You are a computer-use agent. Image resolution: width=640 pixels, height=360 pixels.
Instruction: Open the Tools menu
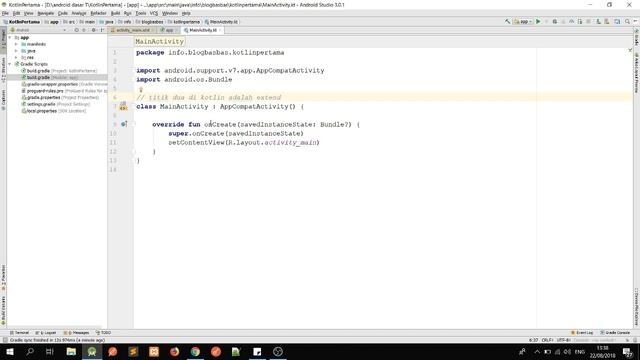[x=140, y=13]
